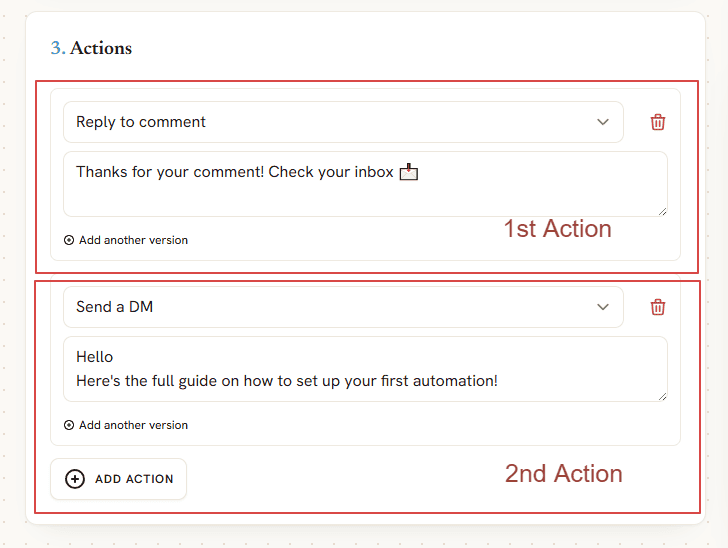728x548 pixels.
Task: Open the Reply to comment dropdown
Action: (343, 122)
